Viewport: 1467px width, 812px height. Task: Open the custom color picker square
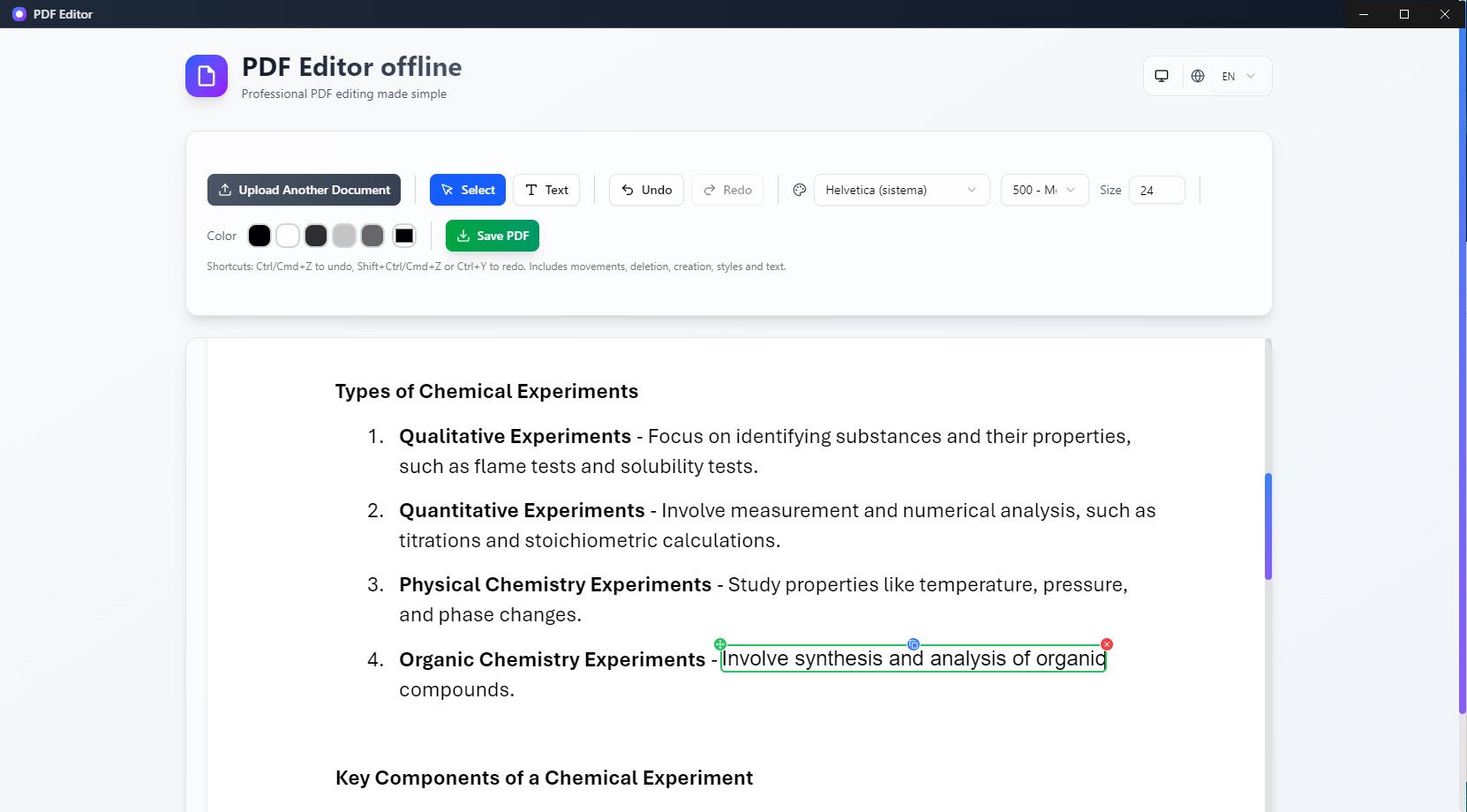pos(404,236)
